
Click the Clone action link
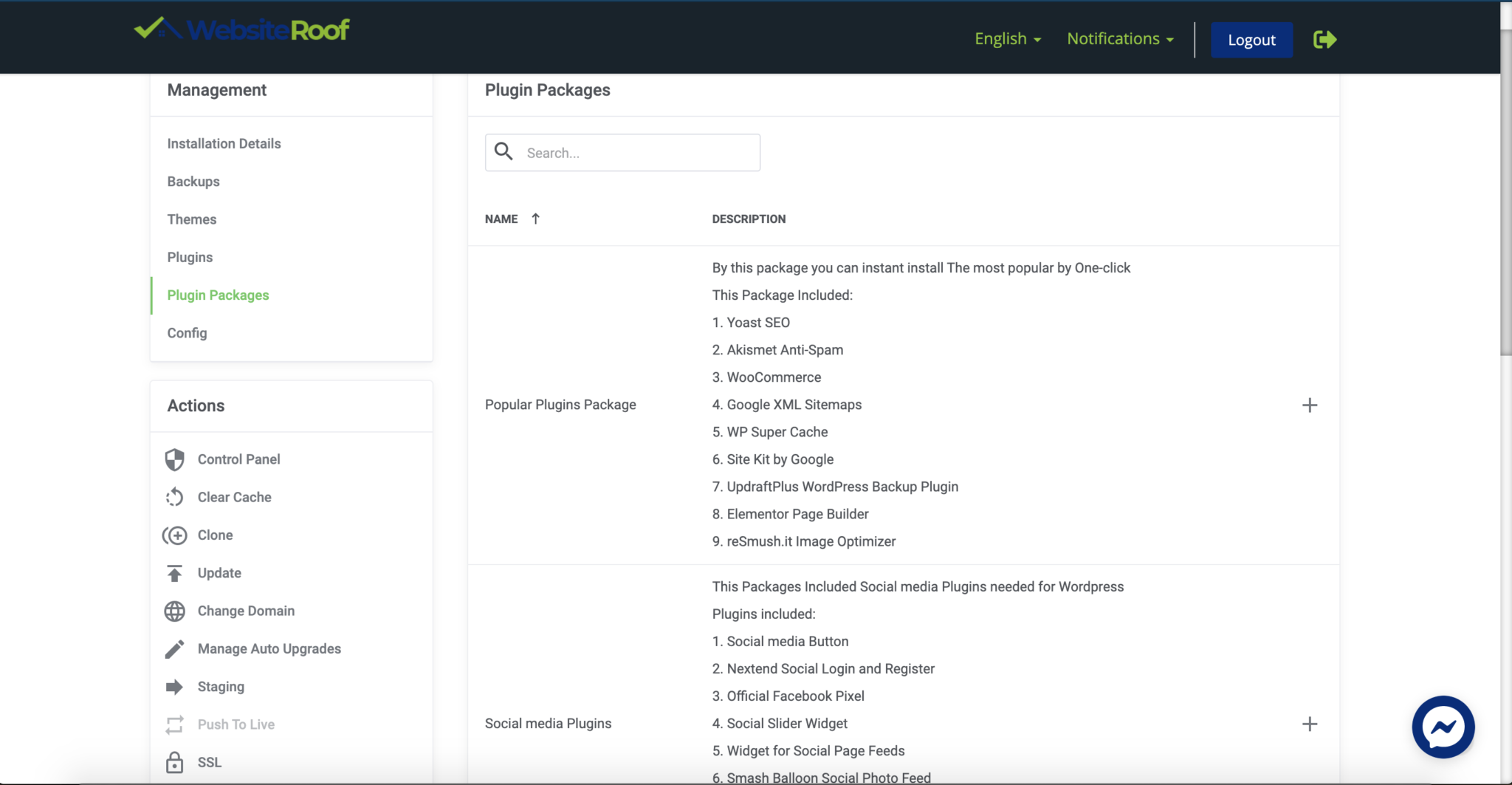[x=215, y=535]
